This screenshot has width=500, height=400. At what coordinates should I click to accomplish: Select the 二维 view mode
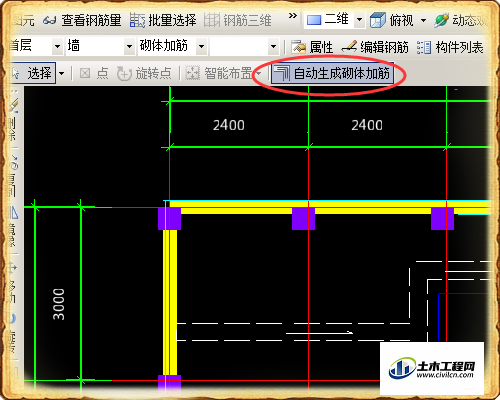coord(328,19)
